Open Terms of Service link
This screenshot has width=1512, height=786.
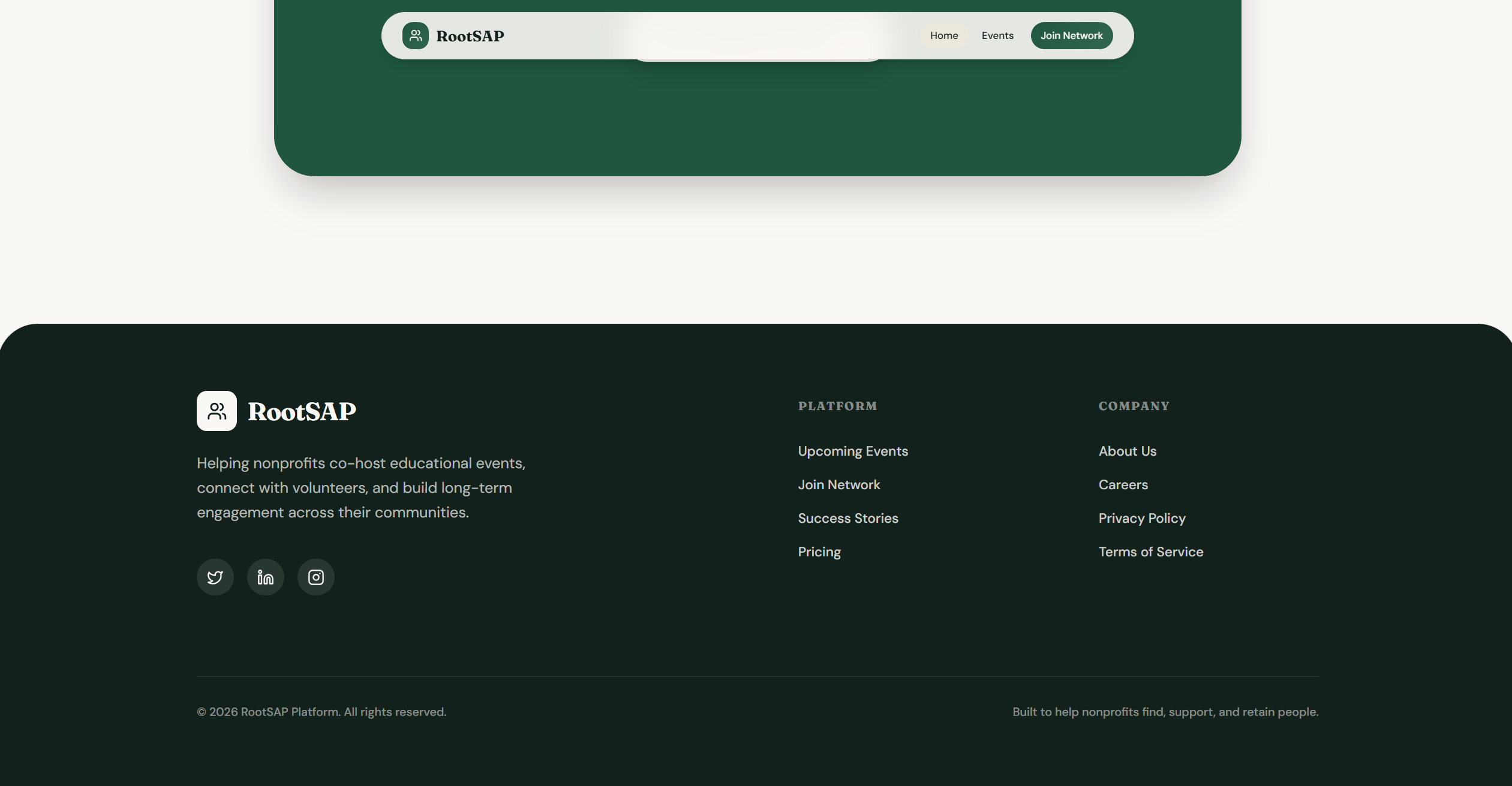pos(1151,552)
